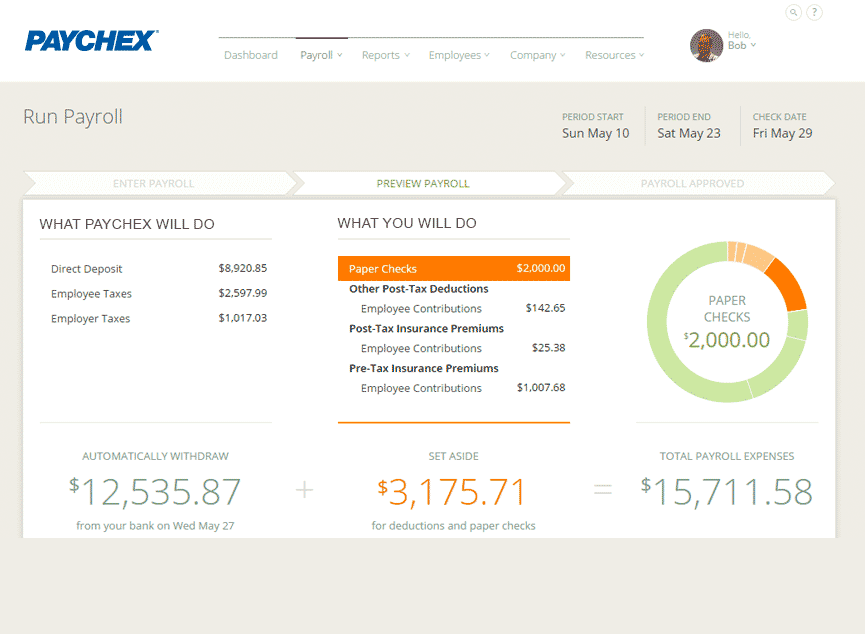Click the $142.65 employee contributions amount
The width and height of the screenshot is (865, 634).
546,308
